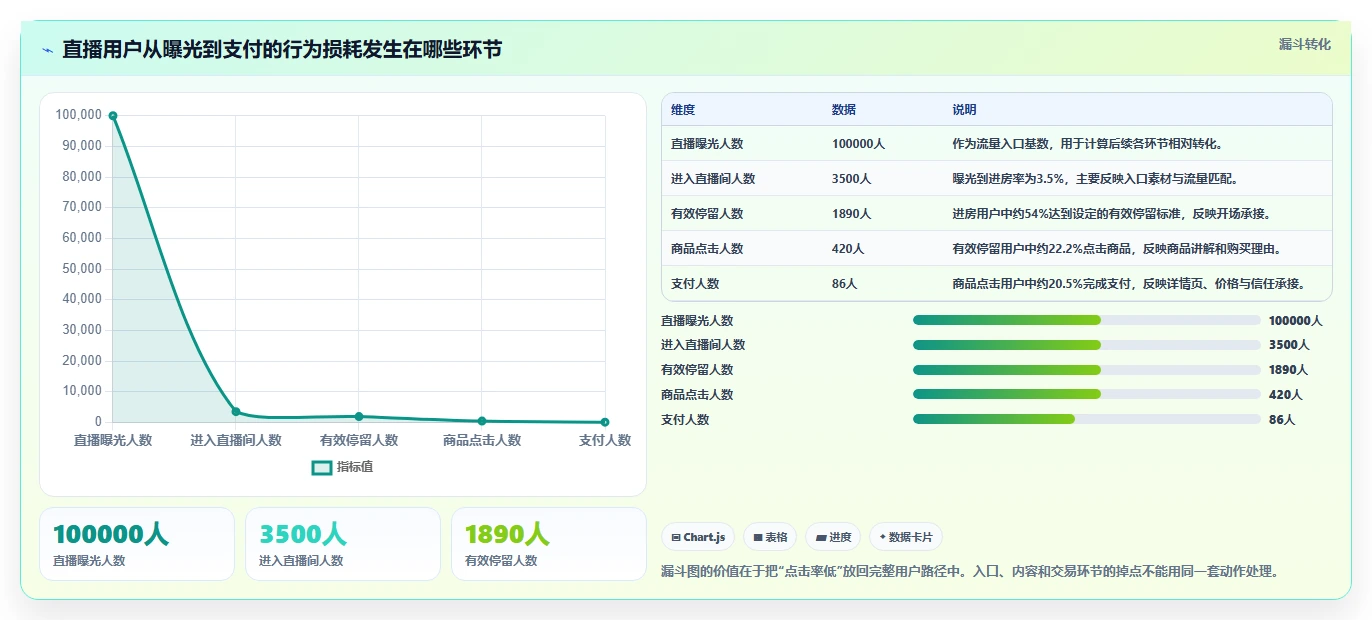
Task: Click the 420人 value beside the progress bar
Action: 1285,395
